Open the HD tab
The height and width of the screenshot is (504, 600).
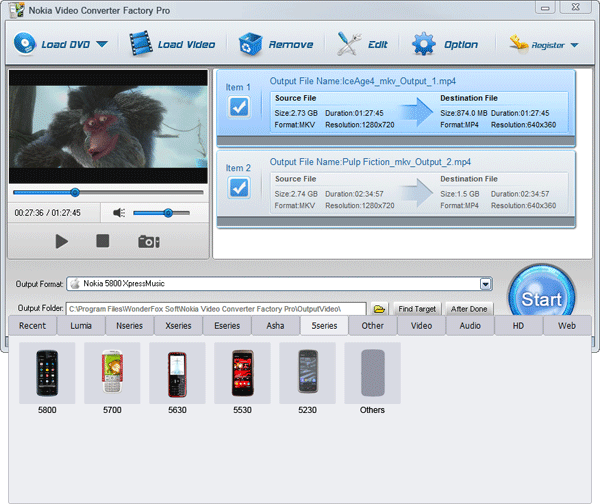[x=518, y=326]
